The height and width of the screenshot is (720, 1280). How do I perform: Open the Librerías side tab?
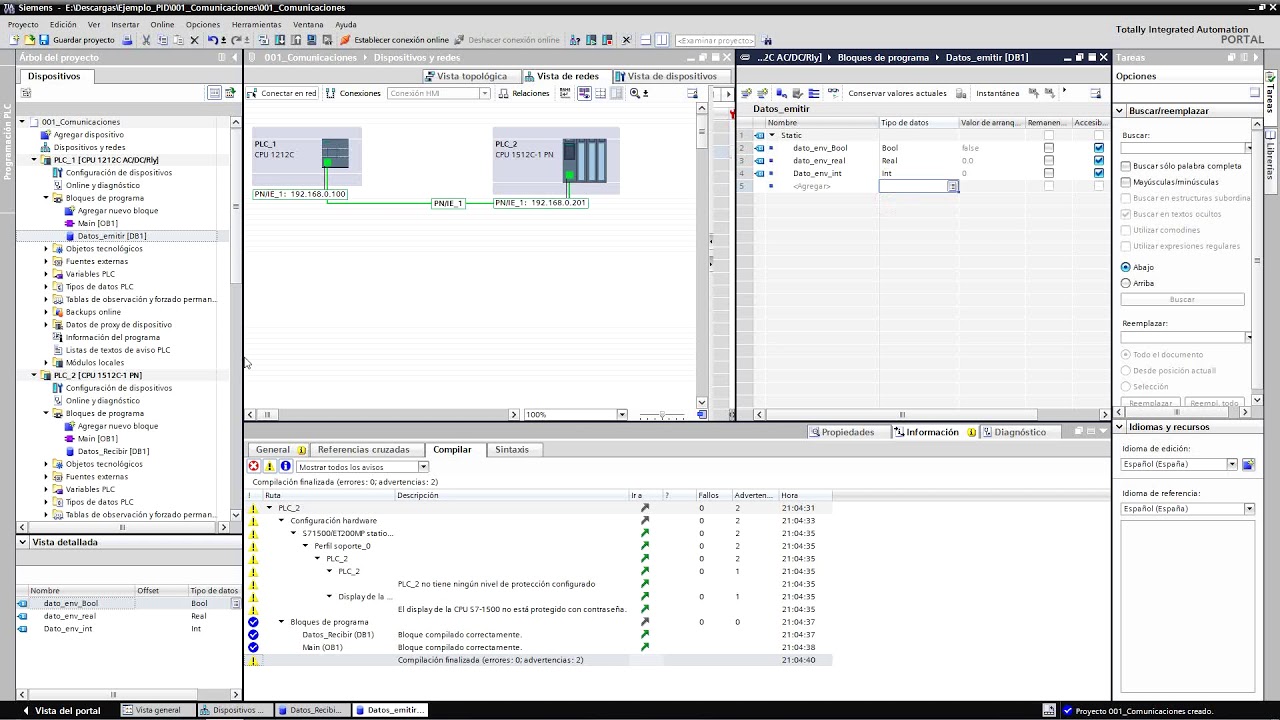tap(1271, 160)
